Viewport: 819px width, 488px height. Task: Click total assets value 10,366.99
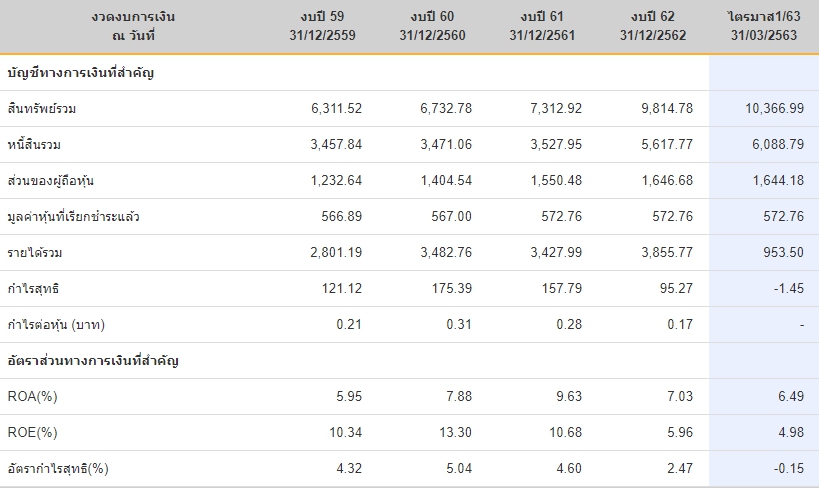(774, 109)
